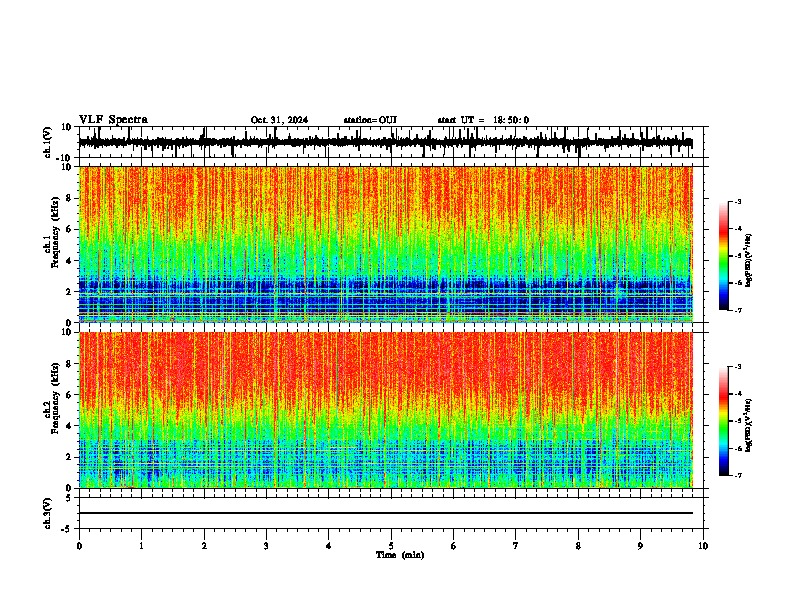792x612 pixels.
Task: Click the 'ch.1(V)' axis label
Action: coord(47,142)
